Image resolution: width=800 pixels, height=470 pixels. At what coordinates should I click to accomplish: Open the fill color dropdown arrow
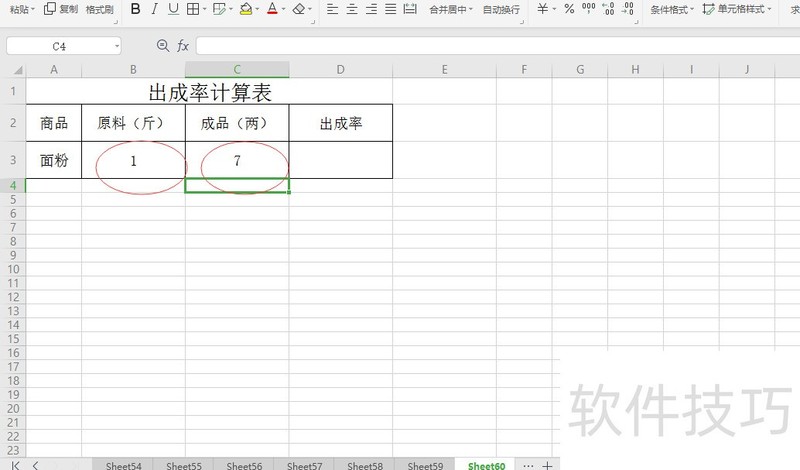click(x=259, y=10)
